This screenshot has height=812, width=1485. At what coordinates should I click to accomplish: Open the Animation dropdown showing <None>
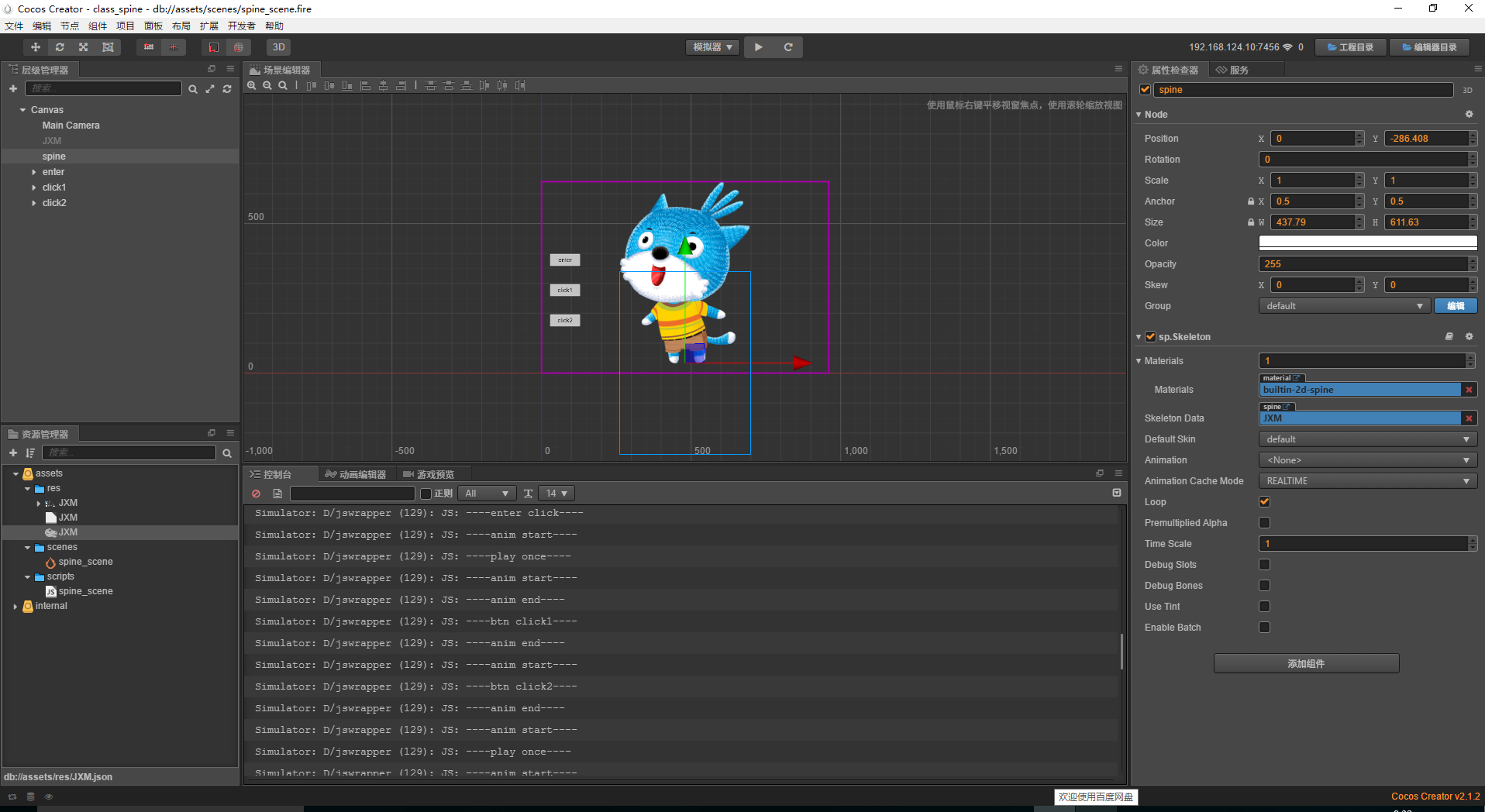tap(1366, 459)
